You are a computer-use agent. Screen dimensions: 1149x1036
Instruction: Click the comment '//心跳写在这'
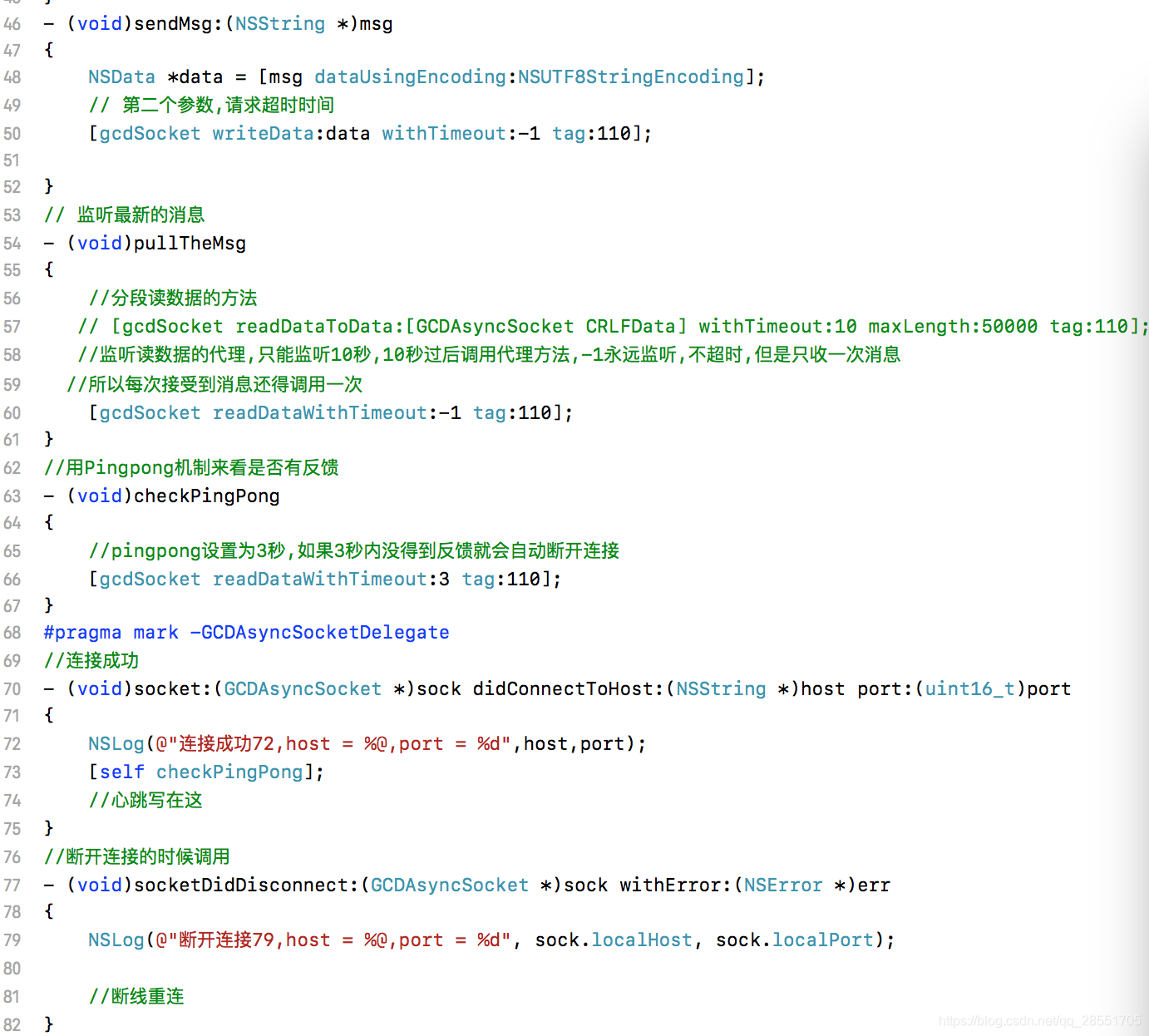145,801
